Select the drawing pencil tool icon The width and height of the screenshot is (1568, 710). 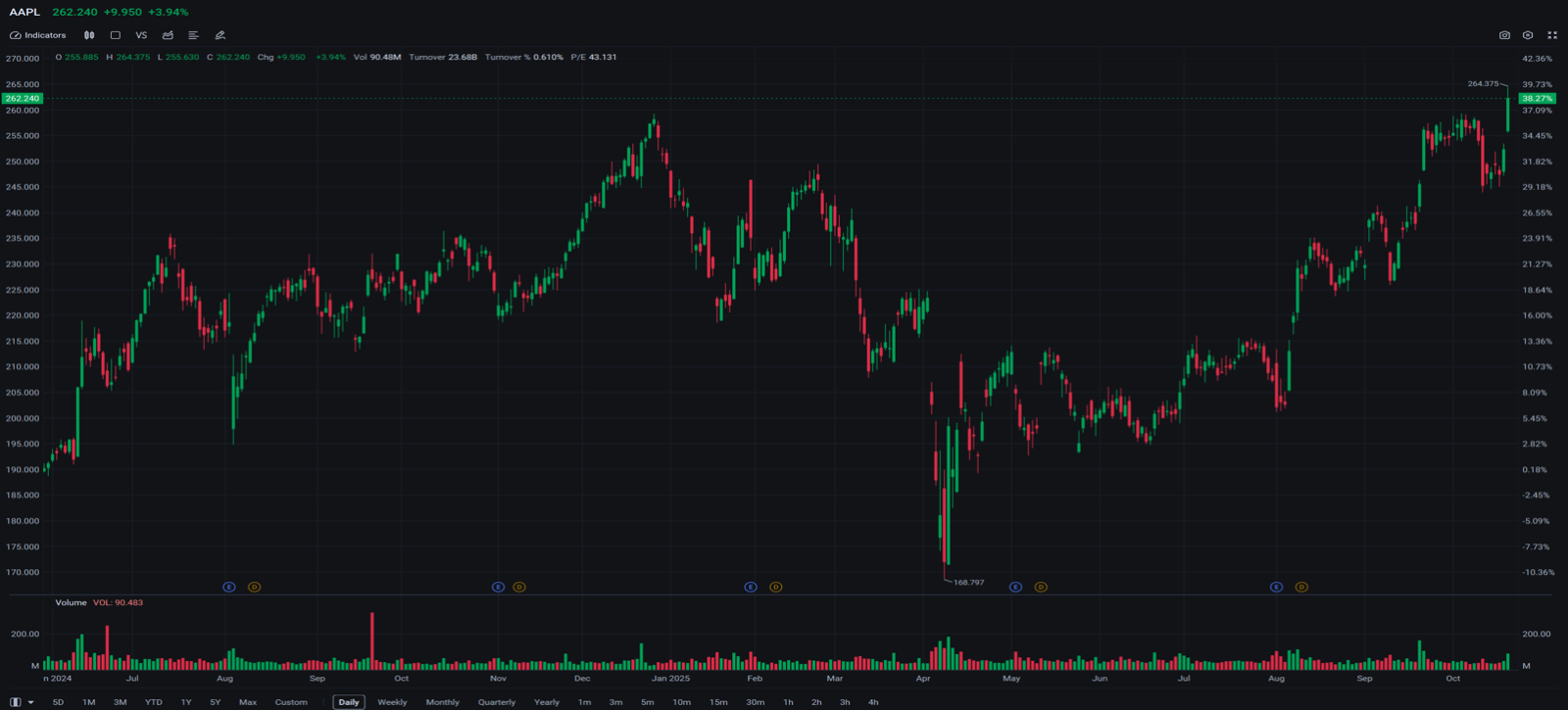click(x=220, y=35)
